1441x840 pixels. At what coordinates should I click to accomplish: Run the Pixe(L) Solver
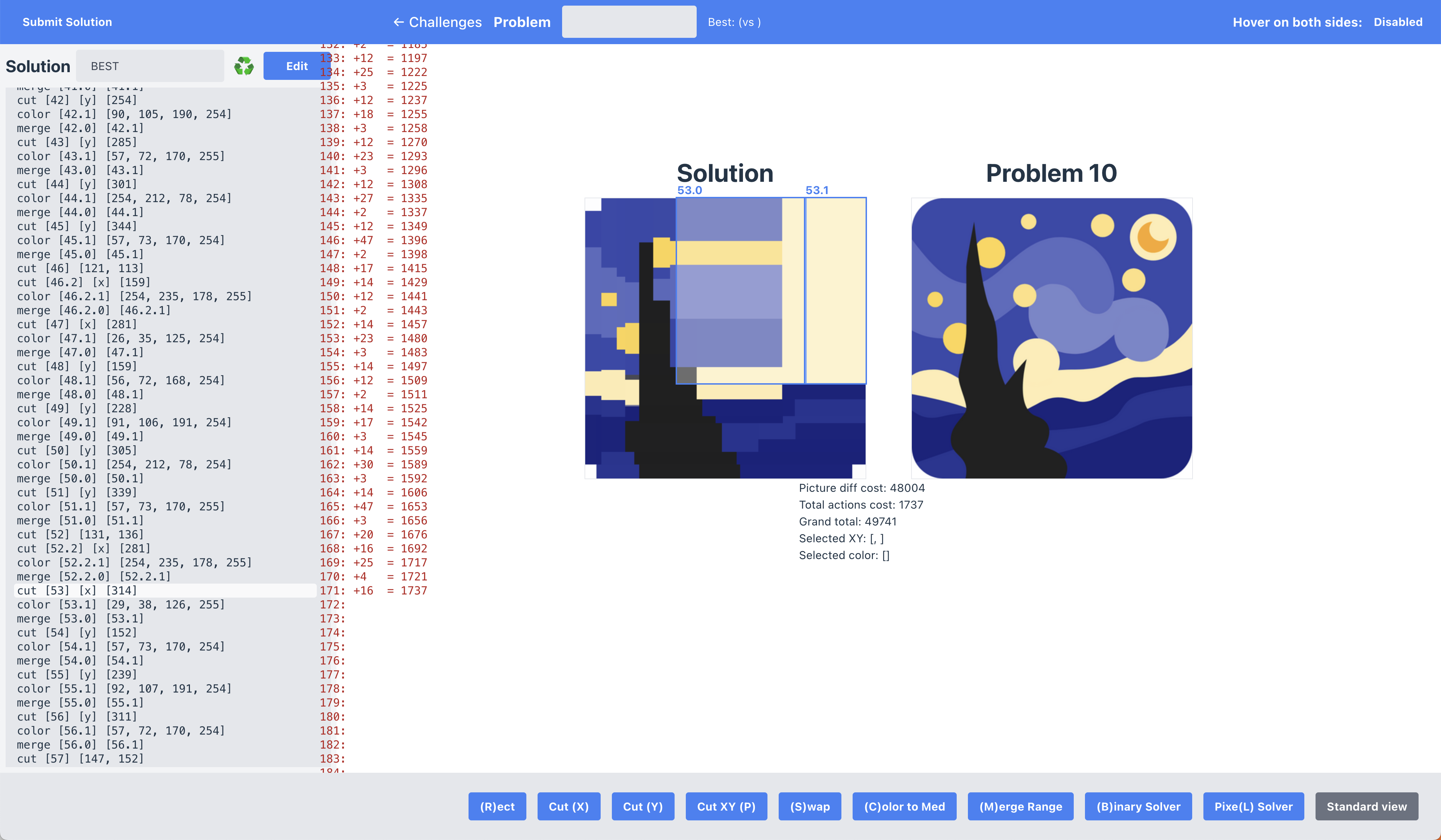click(1254, 806)
